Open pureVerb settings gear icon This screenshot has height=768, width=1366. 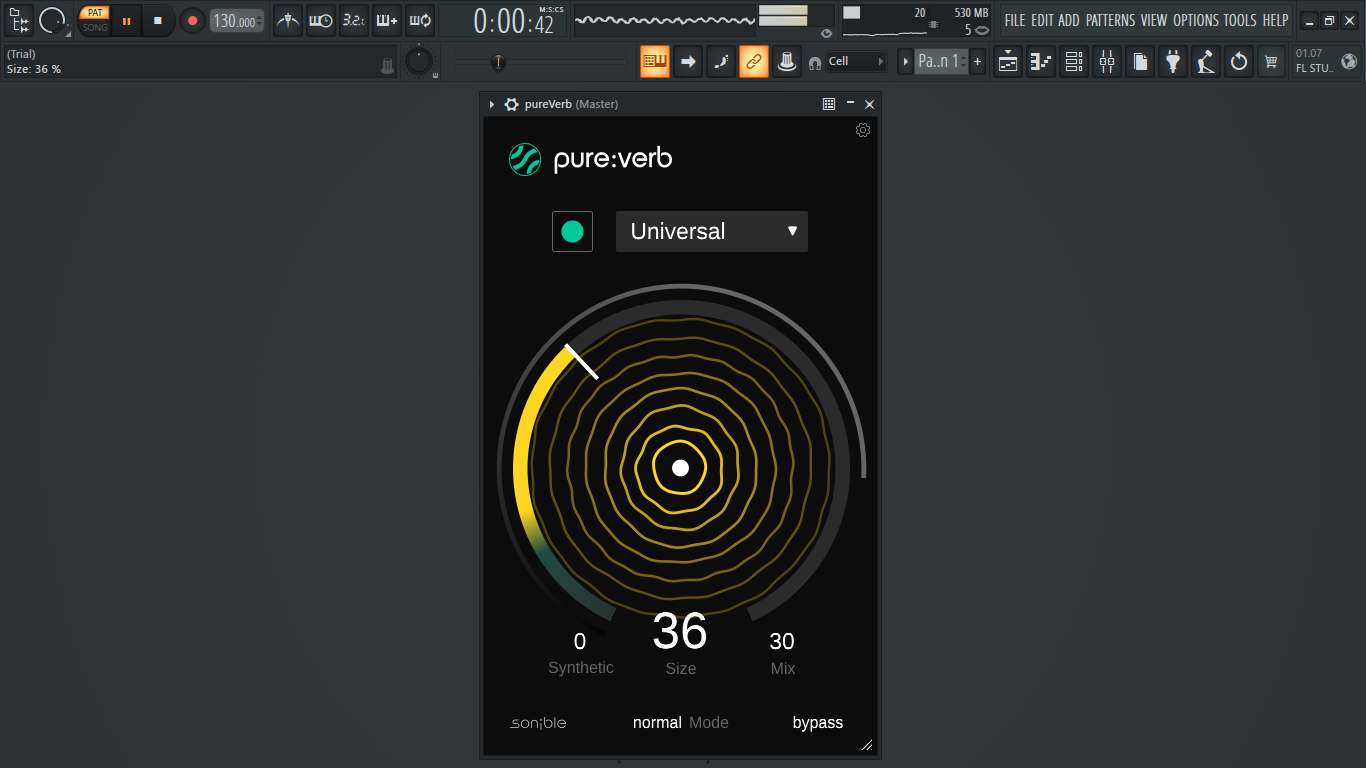863,130
